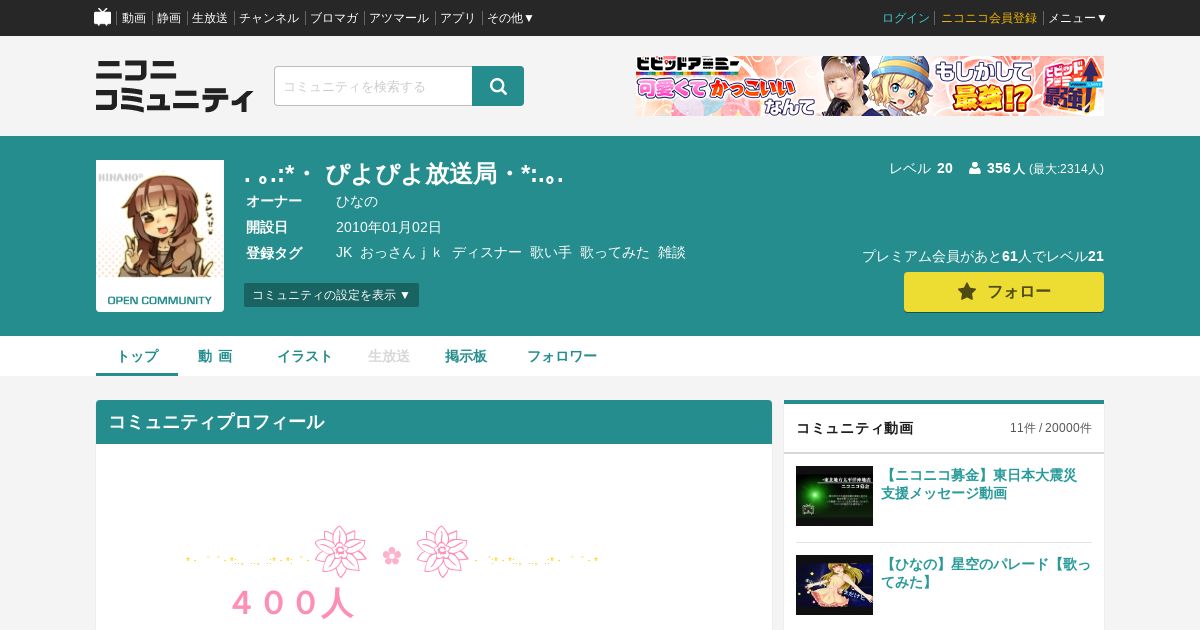
Task: Open the チャンネル top navigation link
Action: (269, 18)
